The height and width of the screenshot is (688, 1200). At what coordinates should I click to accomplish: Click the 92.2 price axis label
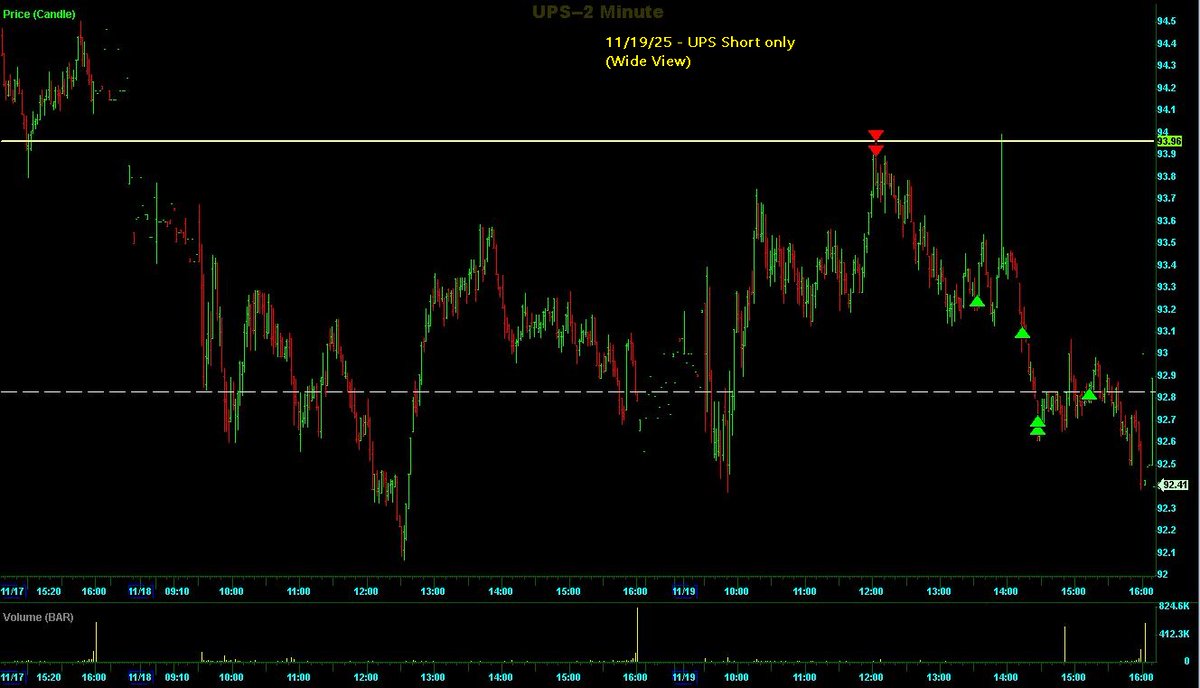click(x=1167, y=529)
